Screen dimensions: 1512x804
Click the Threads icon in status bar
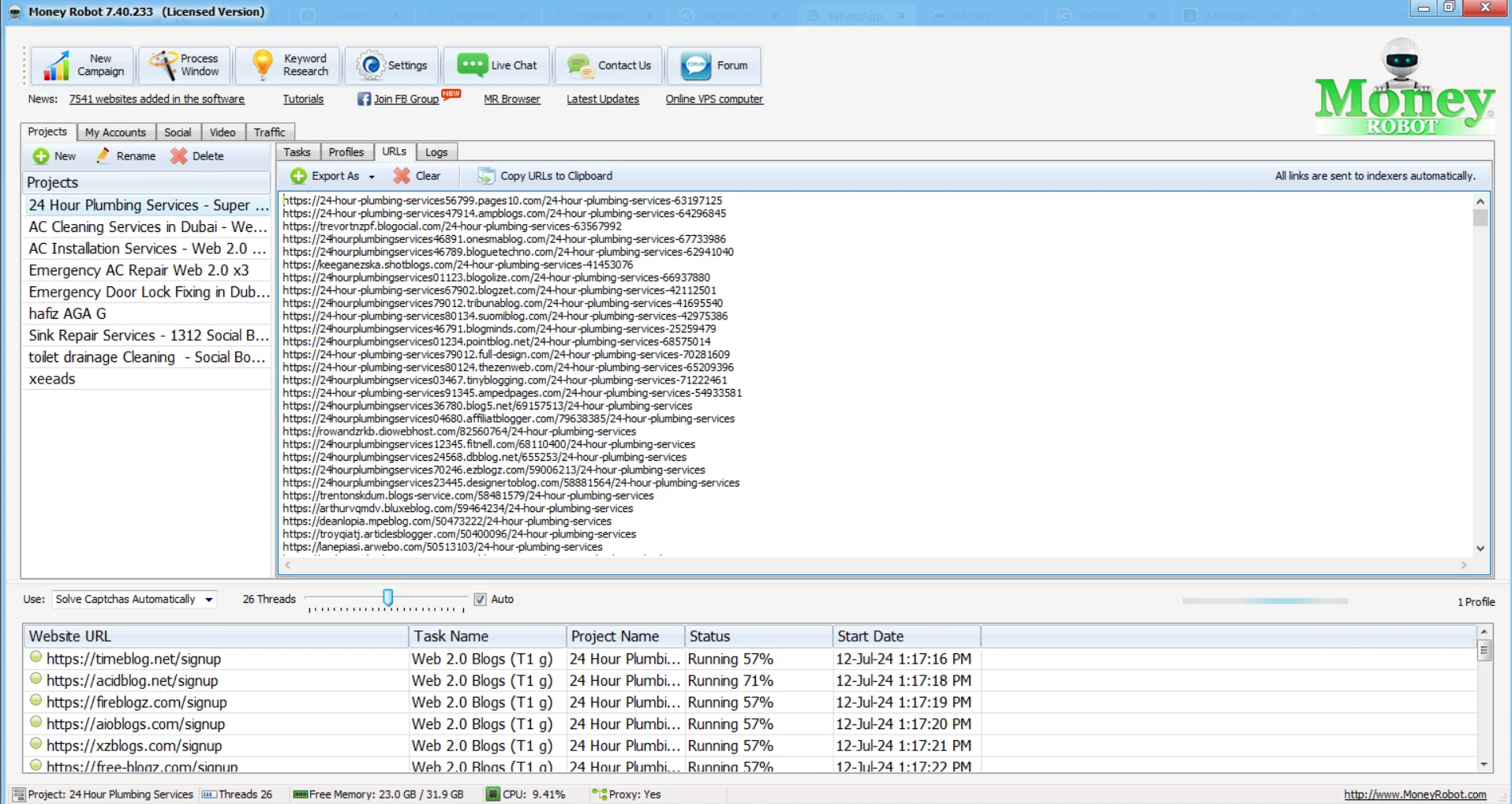click(209, 795)
